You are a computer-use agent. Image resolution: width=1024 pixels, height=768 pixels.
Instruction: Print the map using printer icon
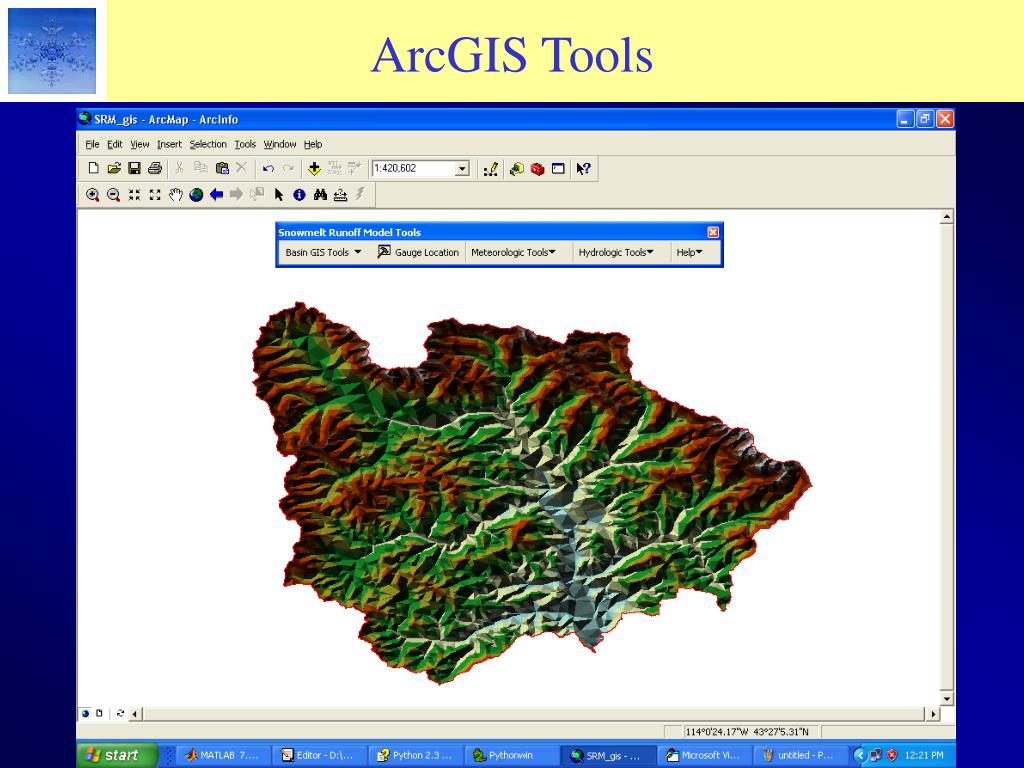point(155,168)
